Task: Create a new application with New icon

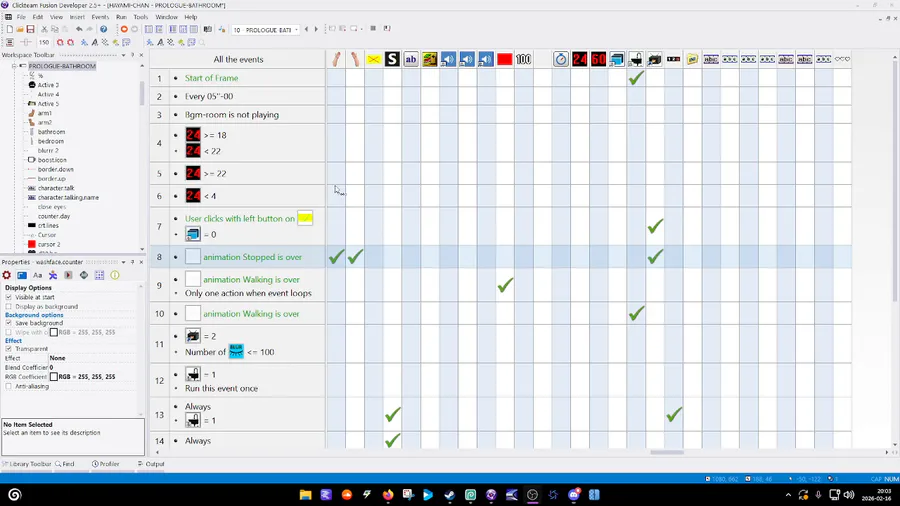Action: point(10,29)
